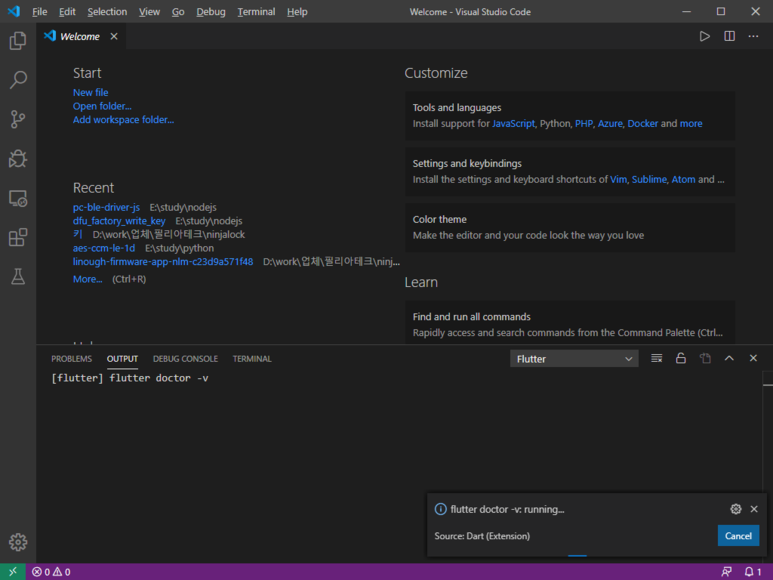Close the Welcome tab
Image resolution: width=773 pixels, height=580 pixels.
click(114, 36)
